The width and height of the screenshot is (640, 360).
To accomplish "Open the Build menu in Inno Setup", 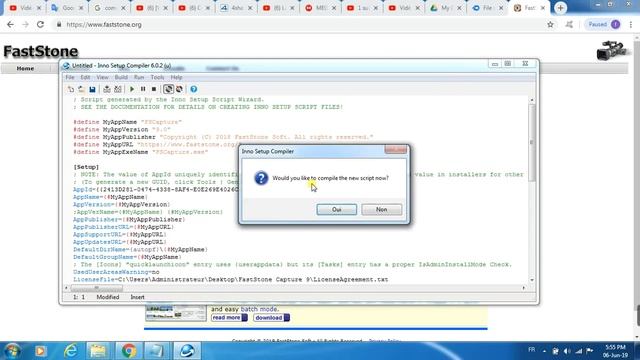I will 121,77.
